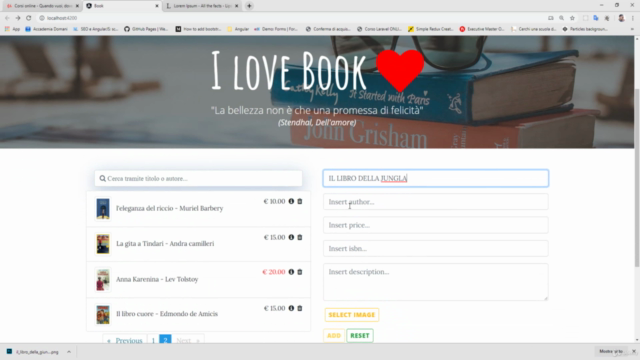Open Chrome profile avatar

621,18
